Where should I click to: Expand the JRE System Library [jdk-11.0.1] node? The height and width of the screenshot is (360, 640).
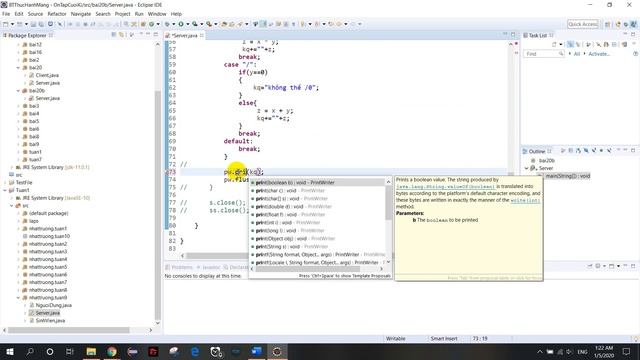point(11,167)
